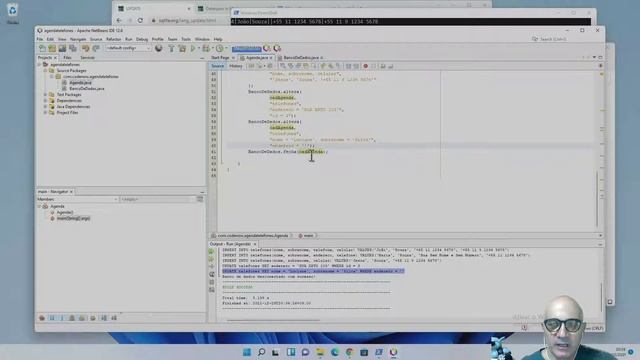Select the Recycle Bin on the desktop
Image resolution: width=640 pixels, height=360 pixels.
(x=12, y=13)
